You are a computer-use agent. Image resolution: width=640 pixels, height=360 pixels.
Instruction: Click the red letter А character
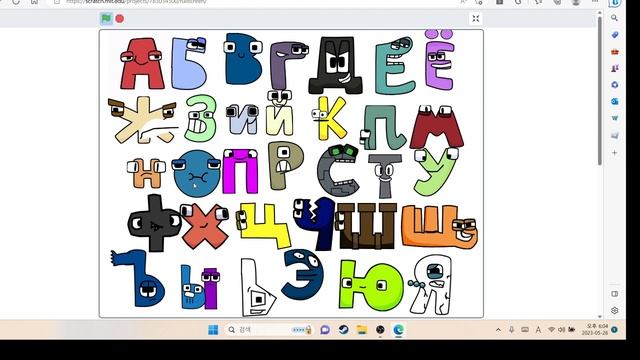tap(142, 64)
